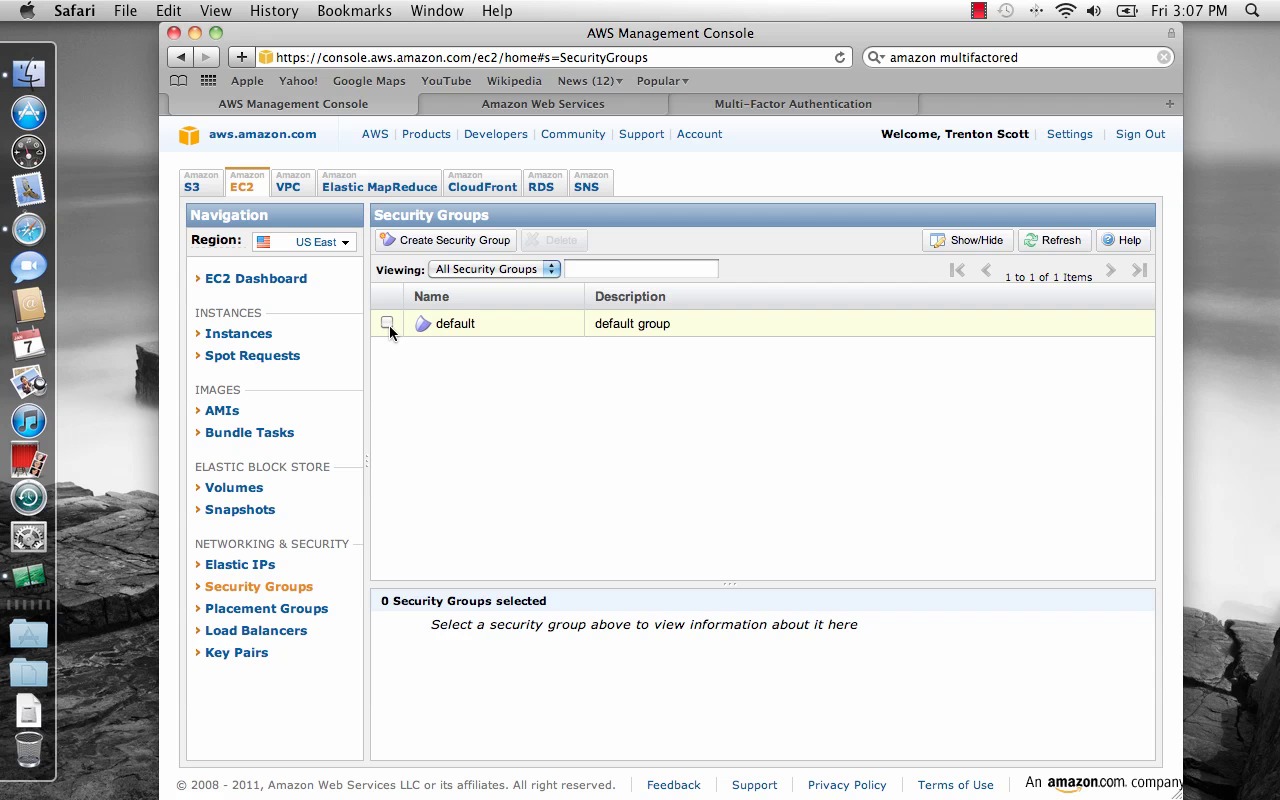The width and height of the screenshot is (1280, 800).
Task: Open Trash in the Dock
Action: pyautogui.click(x=28, y=750)
